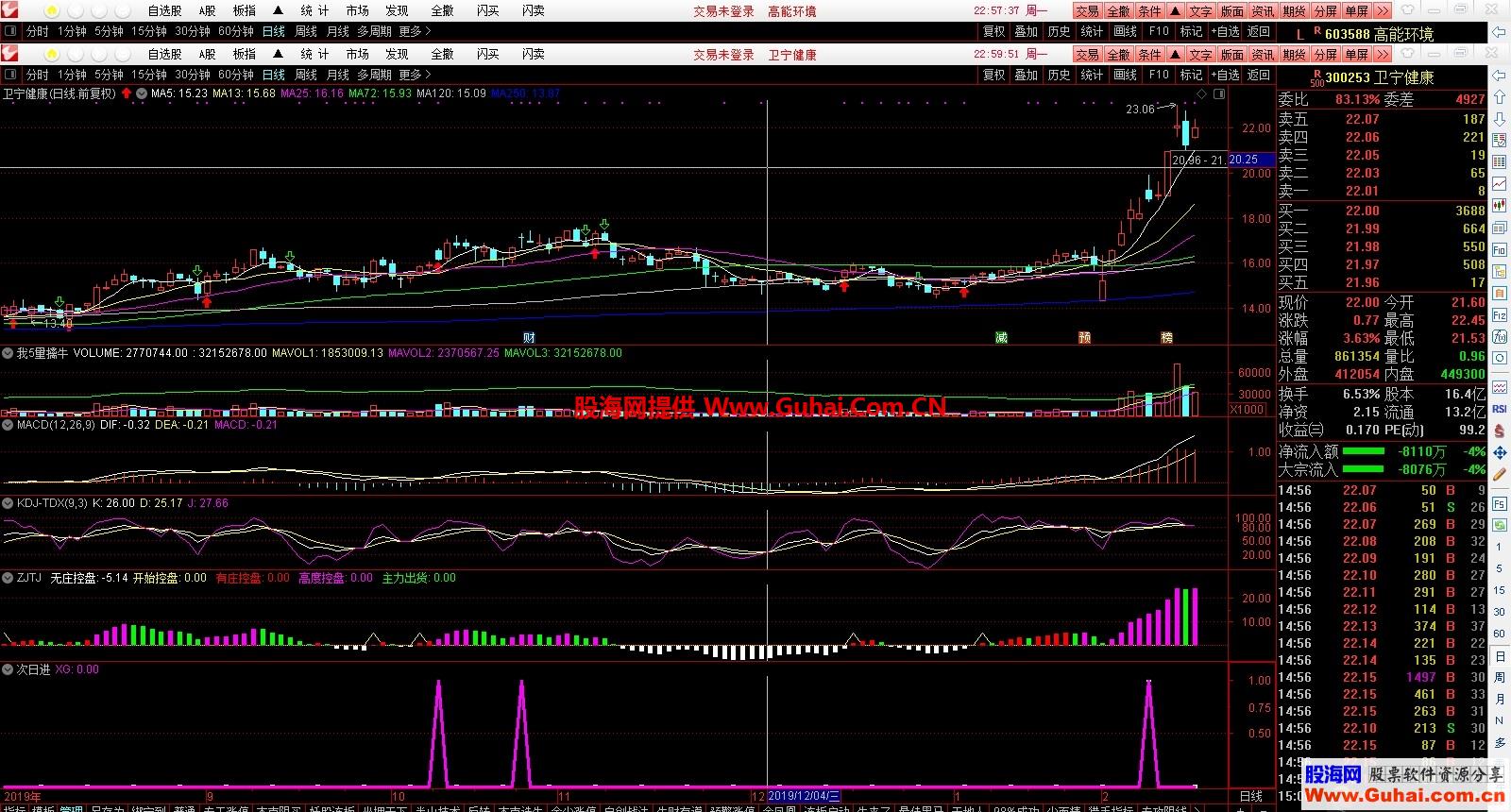Expand the 我5量擒牛 indicator dropdown arrow

8,353
